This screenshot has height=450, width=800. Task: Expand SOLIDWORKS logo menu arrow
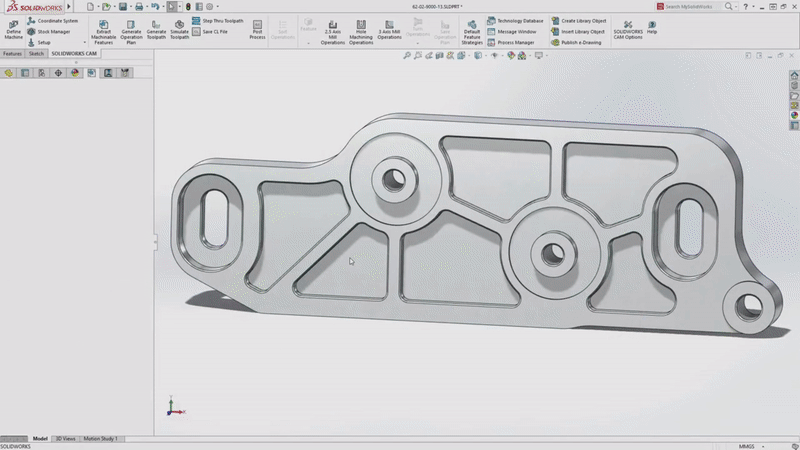tap(69, 6)
